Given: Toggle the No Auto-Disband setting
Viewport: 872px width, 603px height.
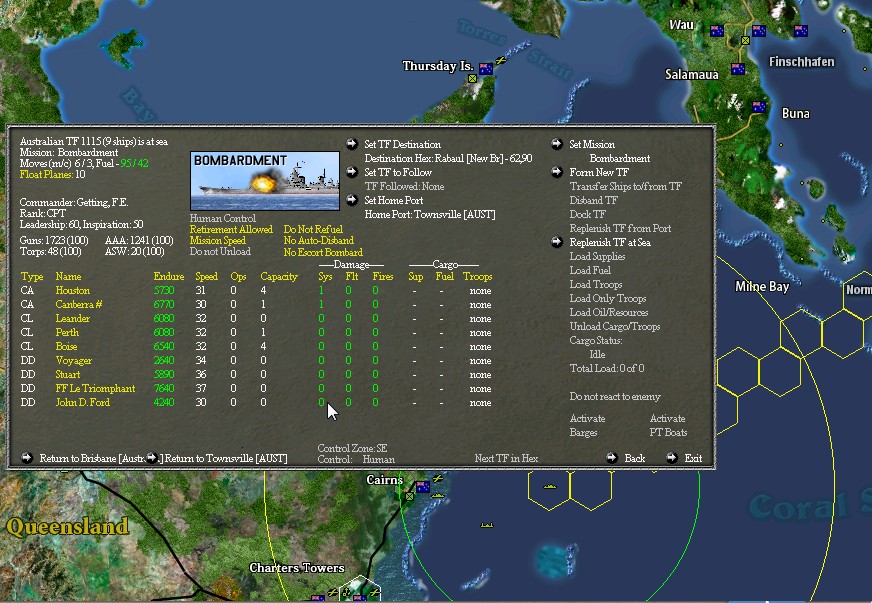Looking at the screenshot, I should 319,240.
